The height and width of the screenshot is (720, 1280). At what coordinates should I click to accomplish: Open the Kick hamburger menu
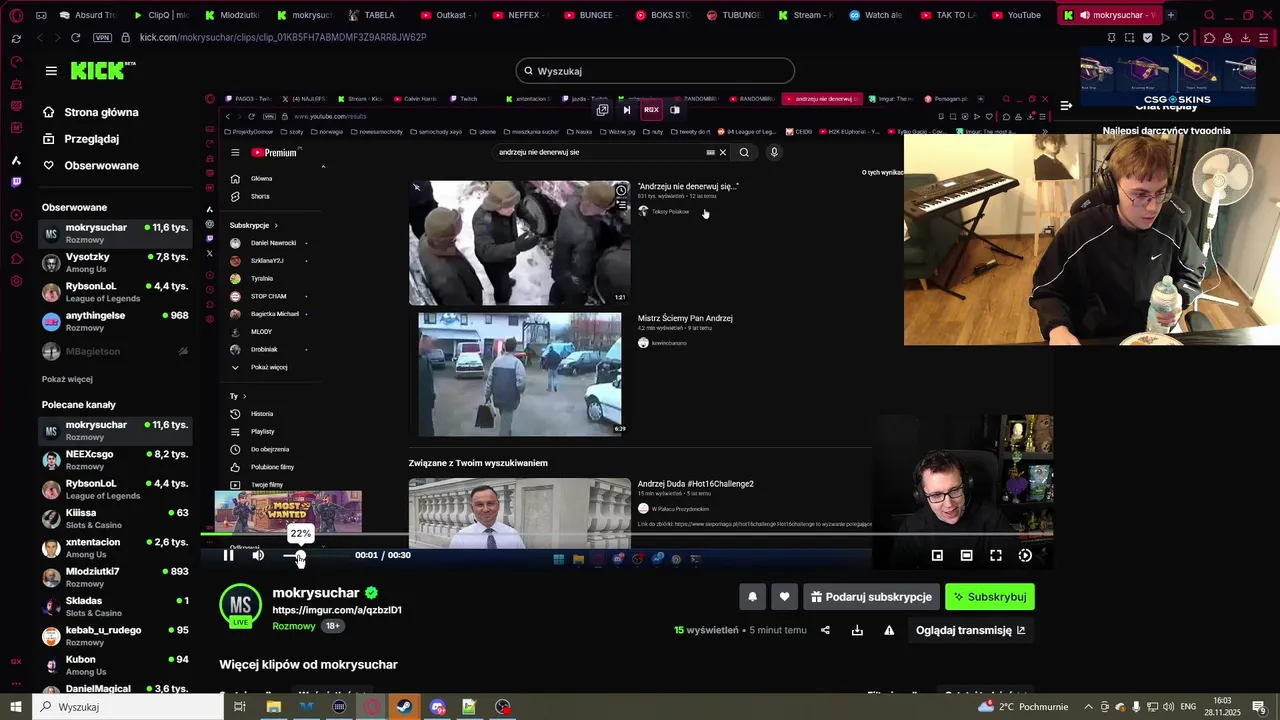point(51,71)
